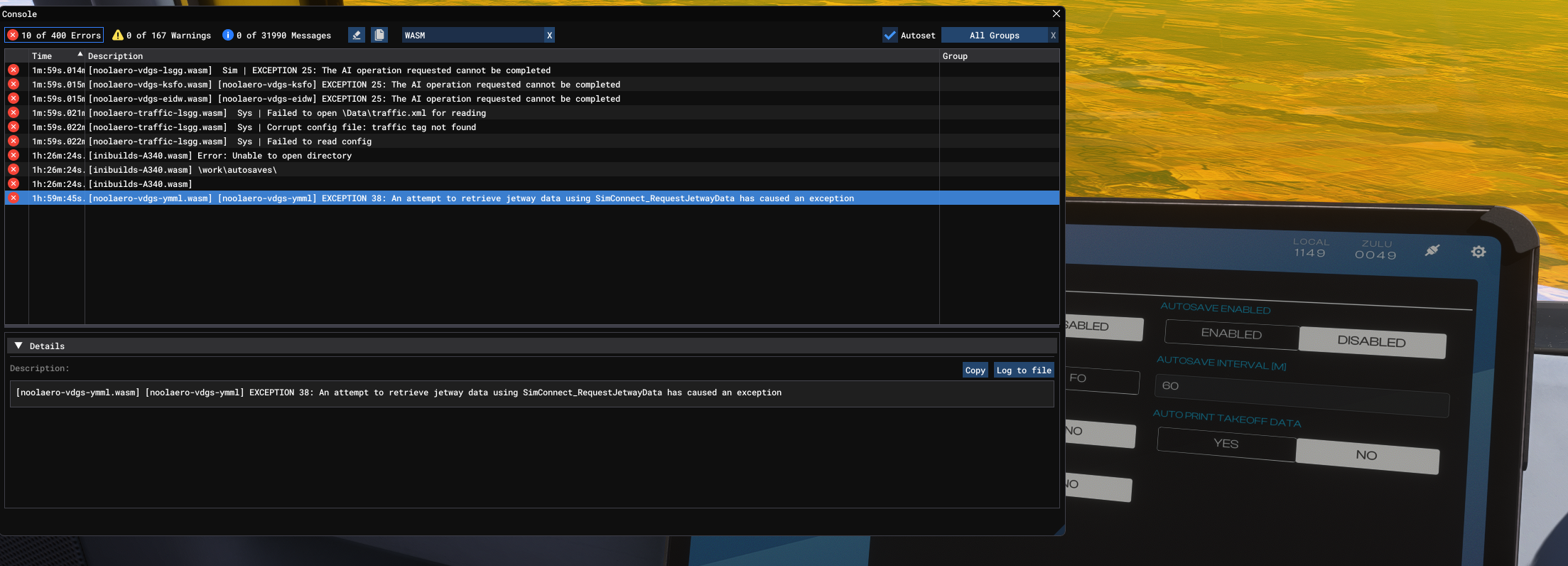Clear the WASM search filter with X

click(x=549, y=35)
